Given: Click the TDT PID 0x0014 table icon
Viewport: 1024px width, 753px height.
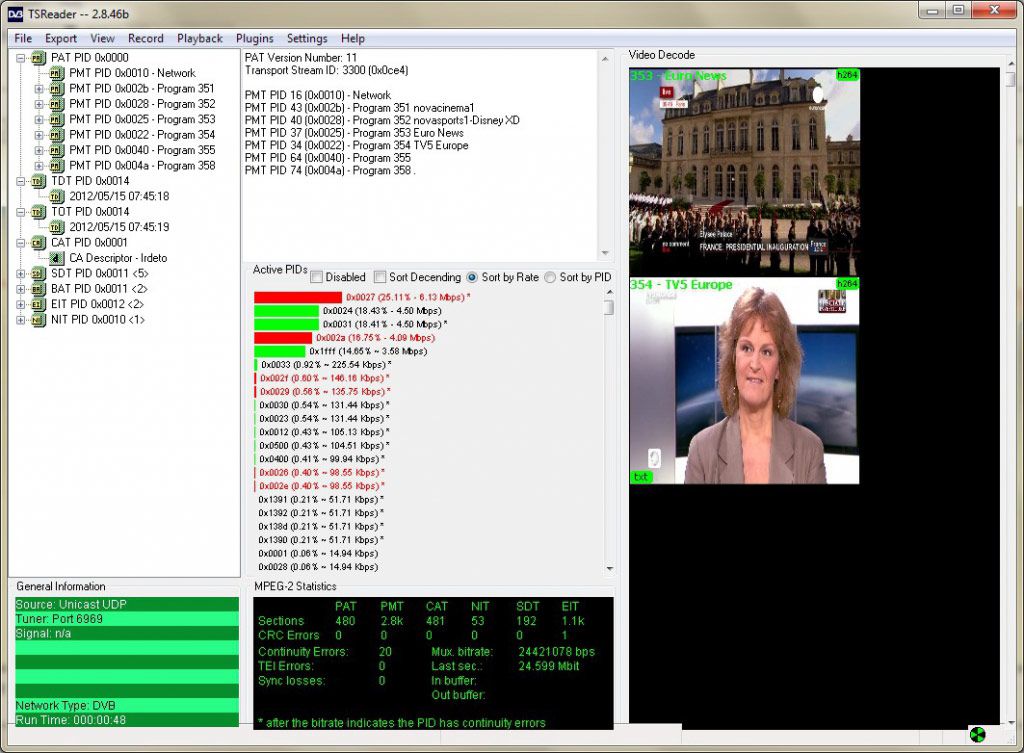Looking at the screenshot, I should coord(39,182).
